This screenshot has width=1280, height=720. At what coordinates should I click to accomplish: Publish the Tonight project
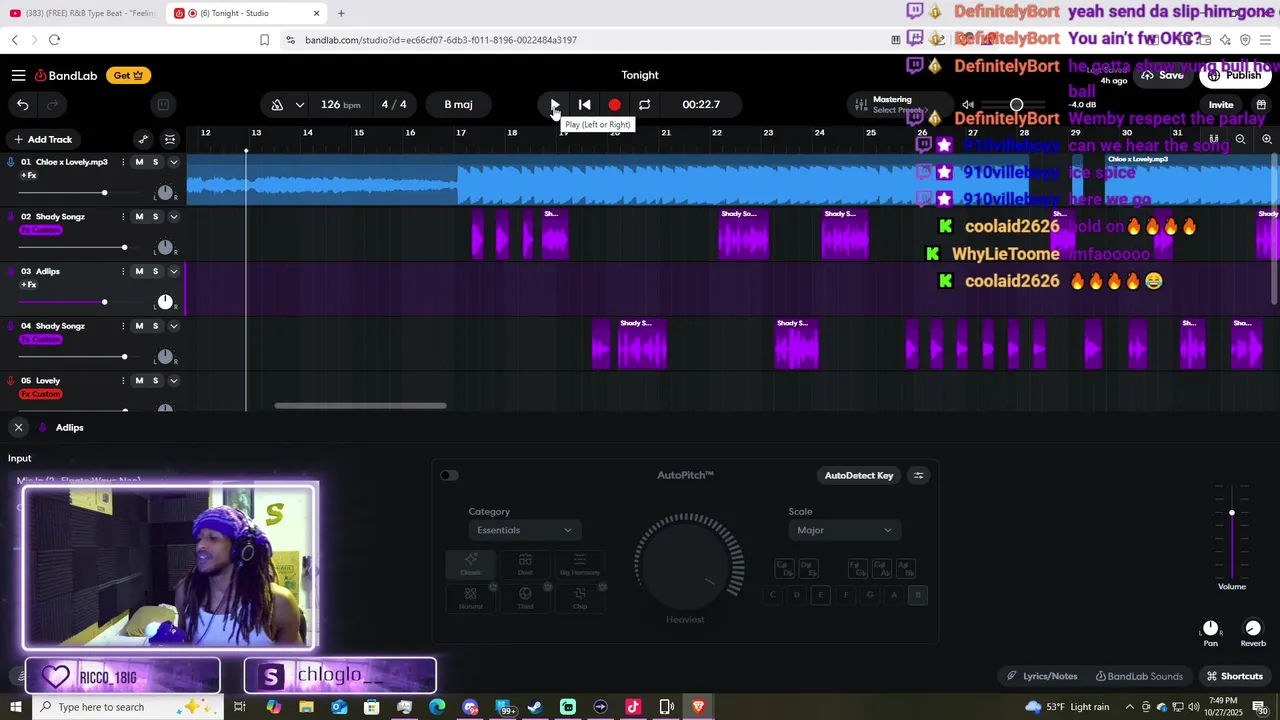[x=1235, y=75]
